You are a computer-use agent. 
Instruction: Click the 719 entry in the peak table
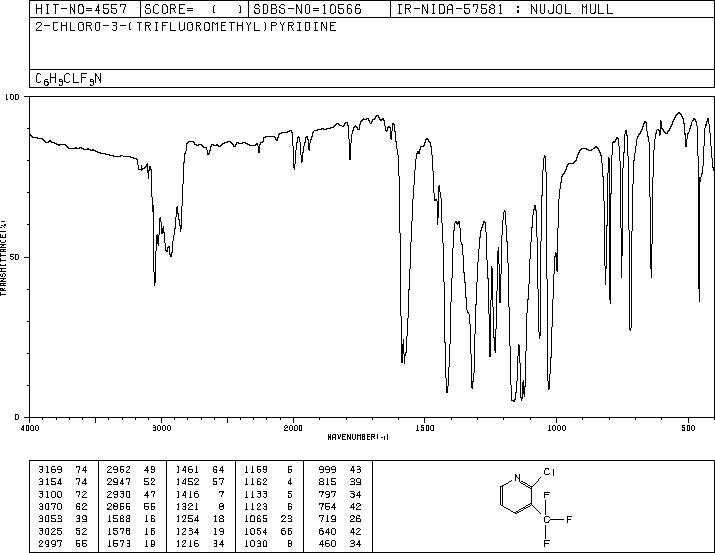point(327,519)
